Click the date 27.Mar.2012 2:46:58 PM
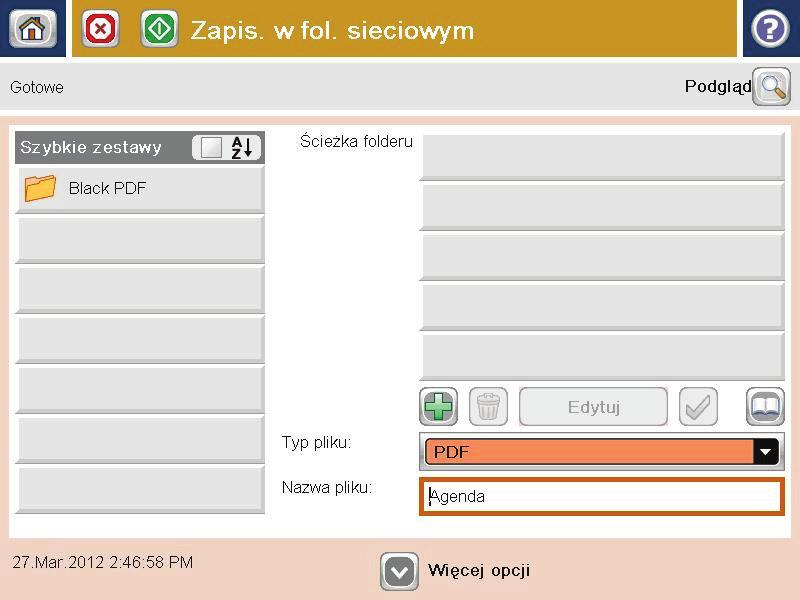This screenshot has width=800, height=600. [103, 562]
